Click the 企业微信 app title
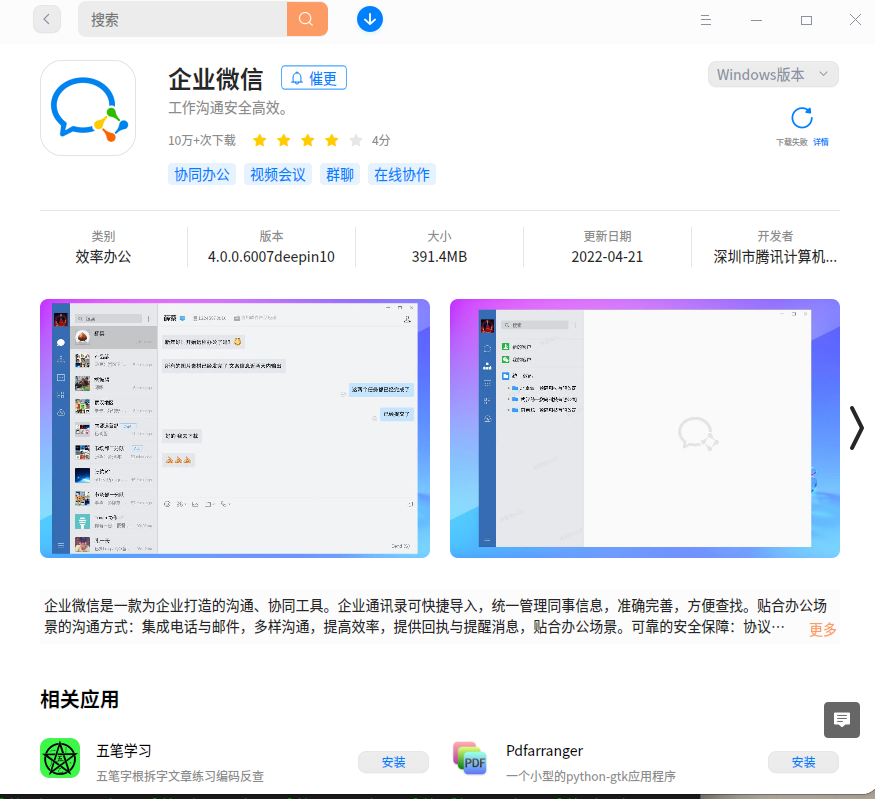The height and width of the screenshot is (799, 875). (216, 79)
